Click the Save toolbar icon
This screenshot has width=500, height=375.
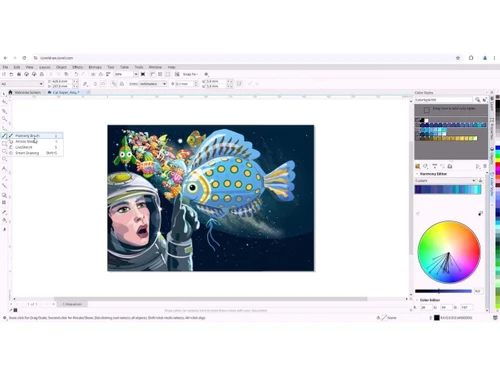pyautogui.click(x=19, y=74)
